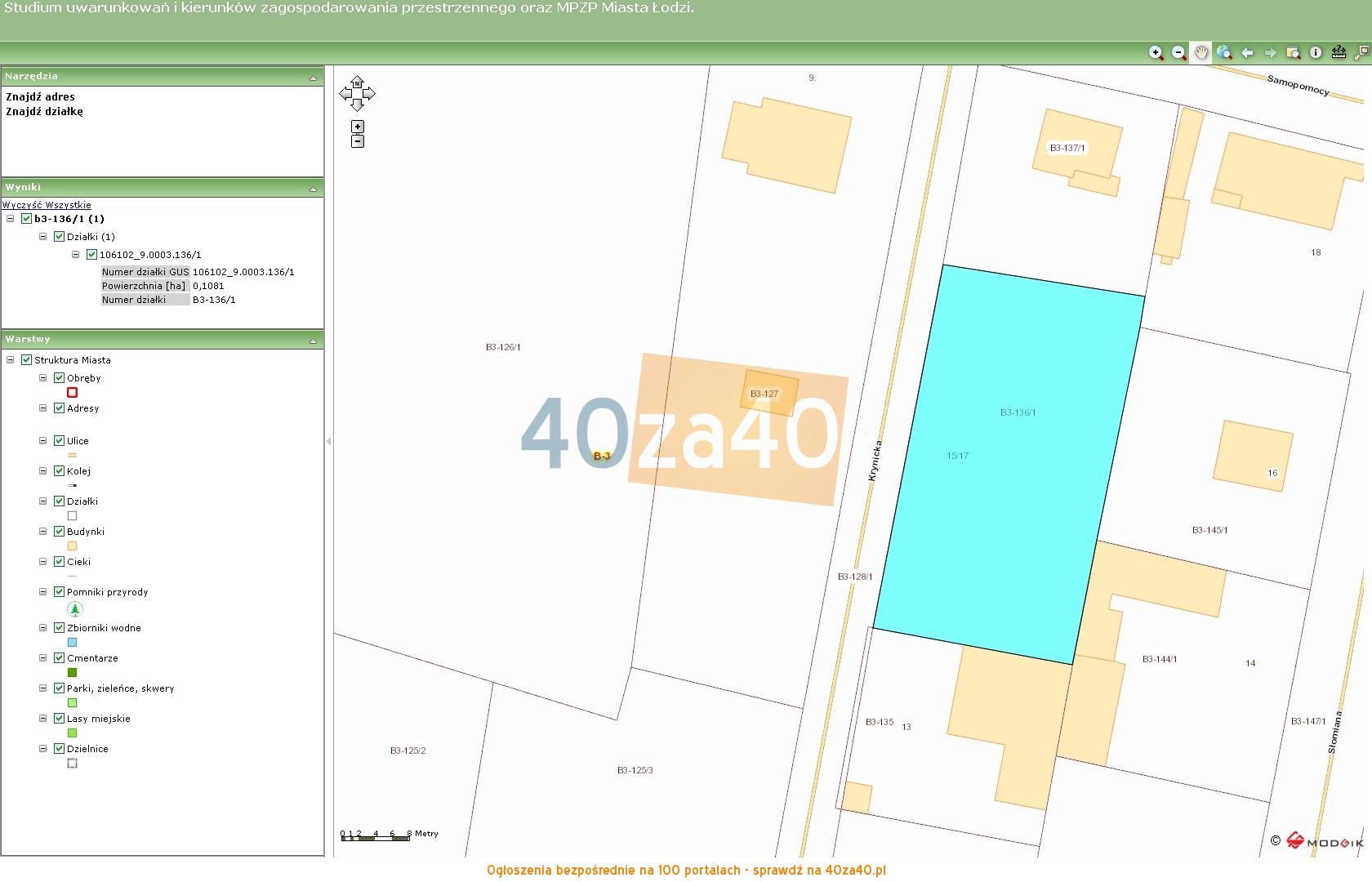Uncheck the b3-136/1 (1) result
The width and height of the screenshot is (1372, 882).
26,219
